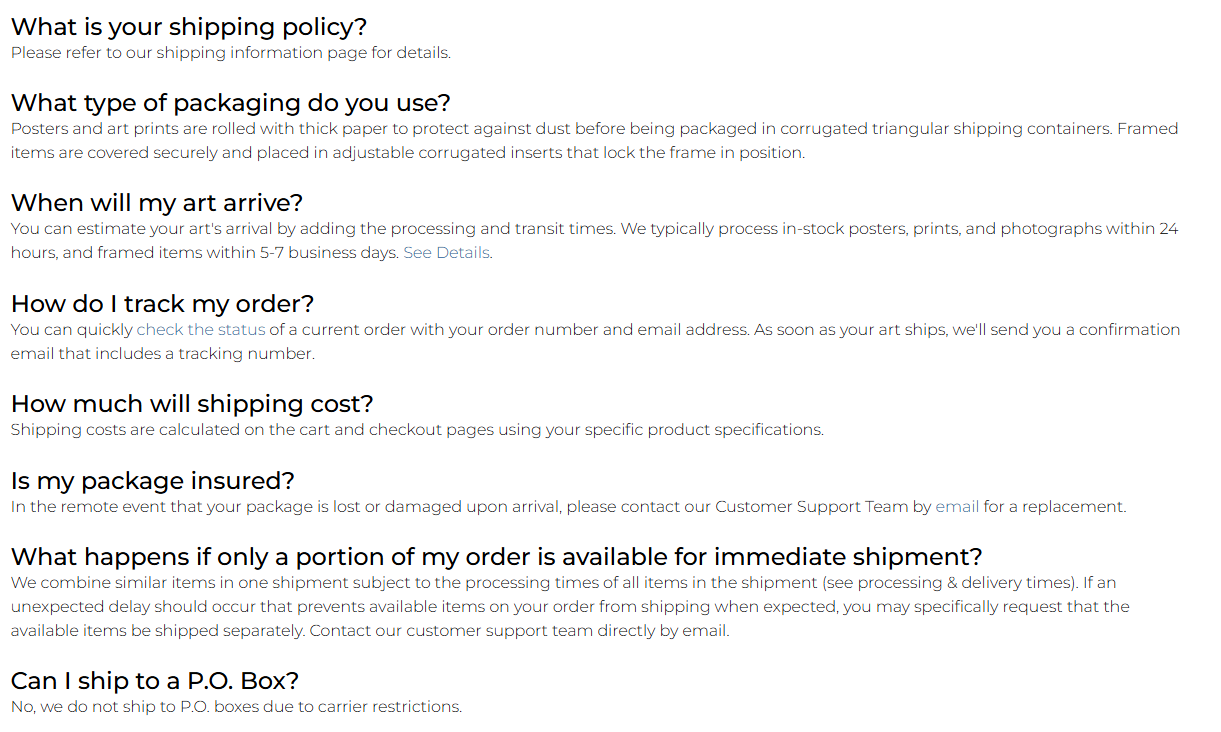Click the answer about P.O. boxes carrier restrictions

(236, 707)
